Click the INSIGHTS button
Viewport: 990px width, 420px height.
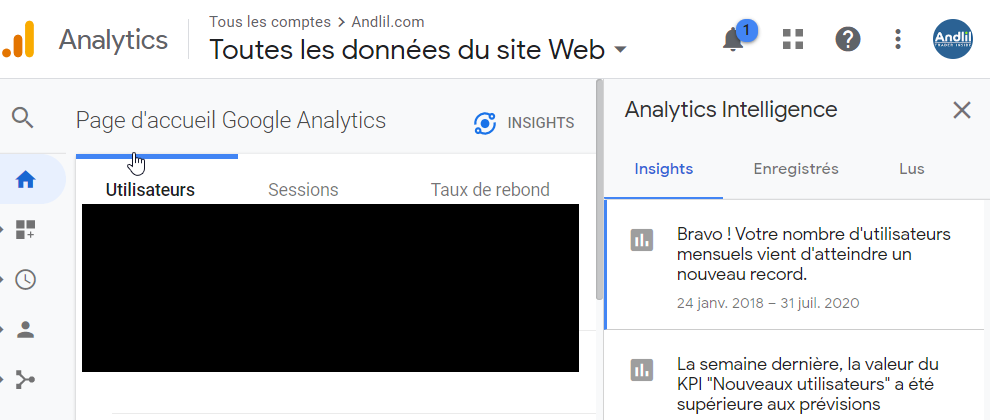pos(524,123)
